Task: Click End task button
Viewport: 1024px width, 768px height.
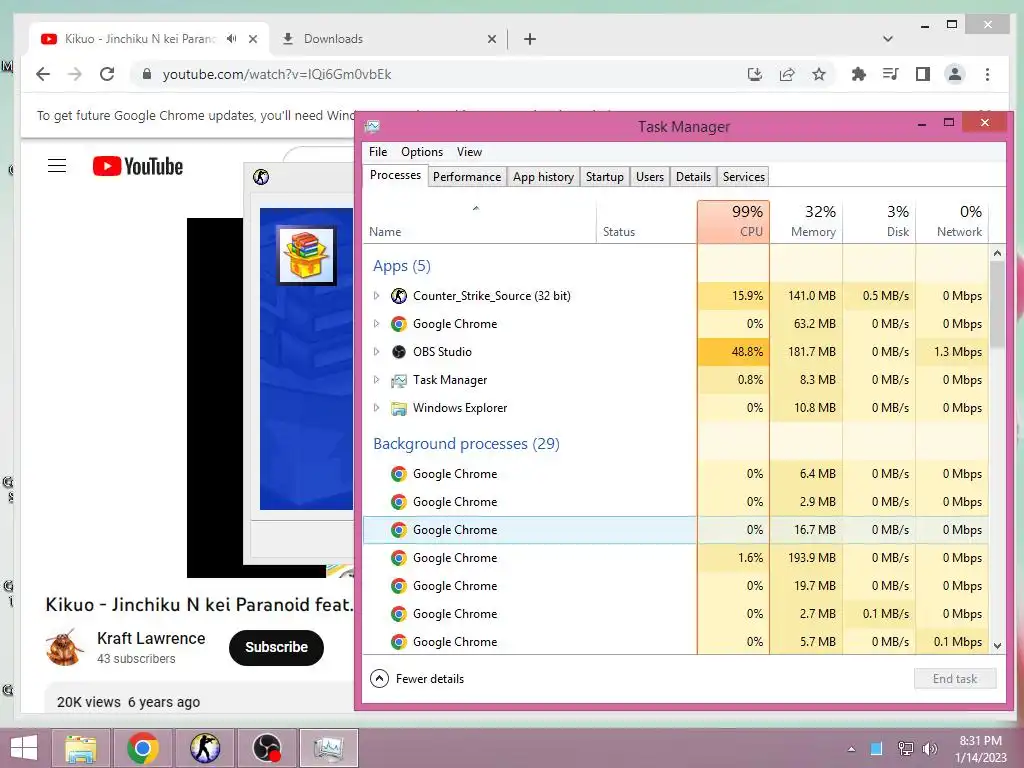Action: tap(955, 679)
